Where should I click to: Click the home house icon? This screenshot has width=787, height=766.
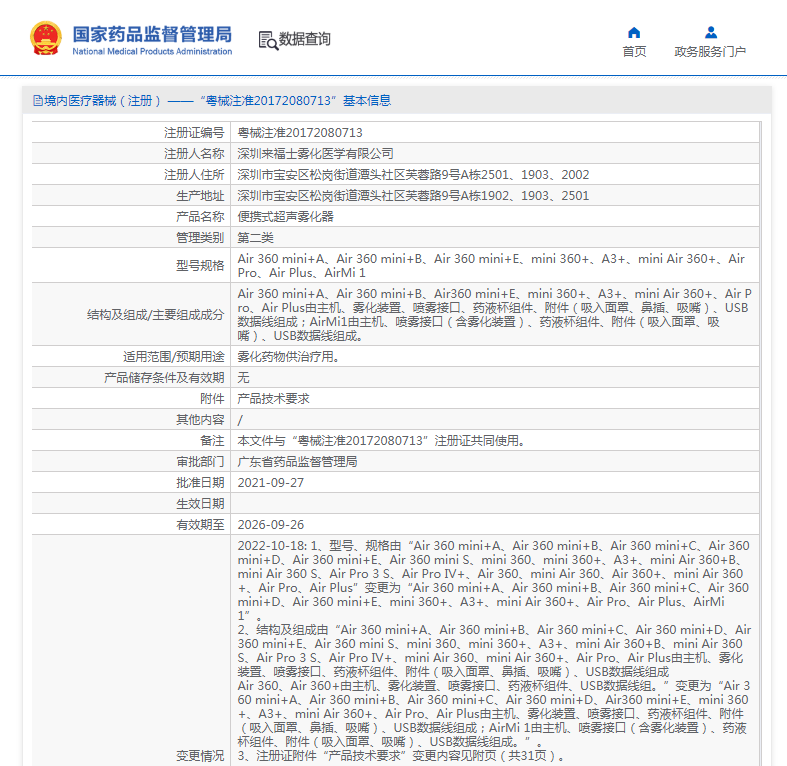point(634,32)
